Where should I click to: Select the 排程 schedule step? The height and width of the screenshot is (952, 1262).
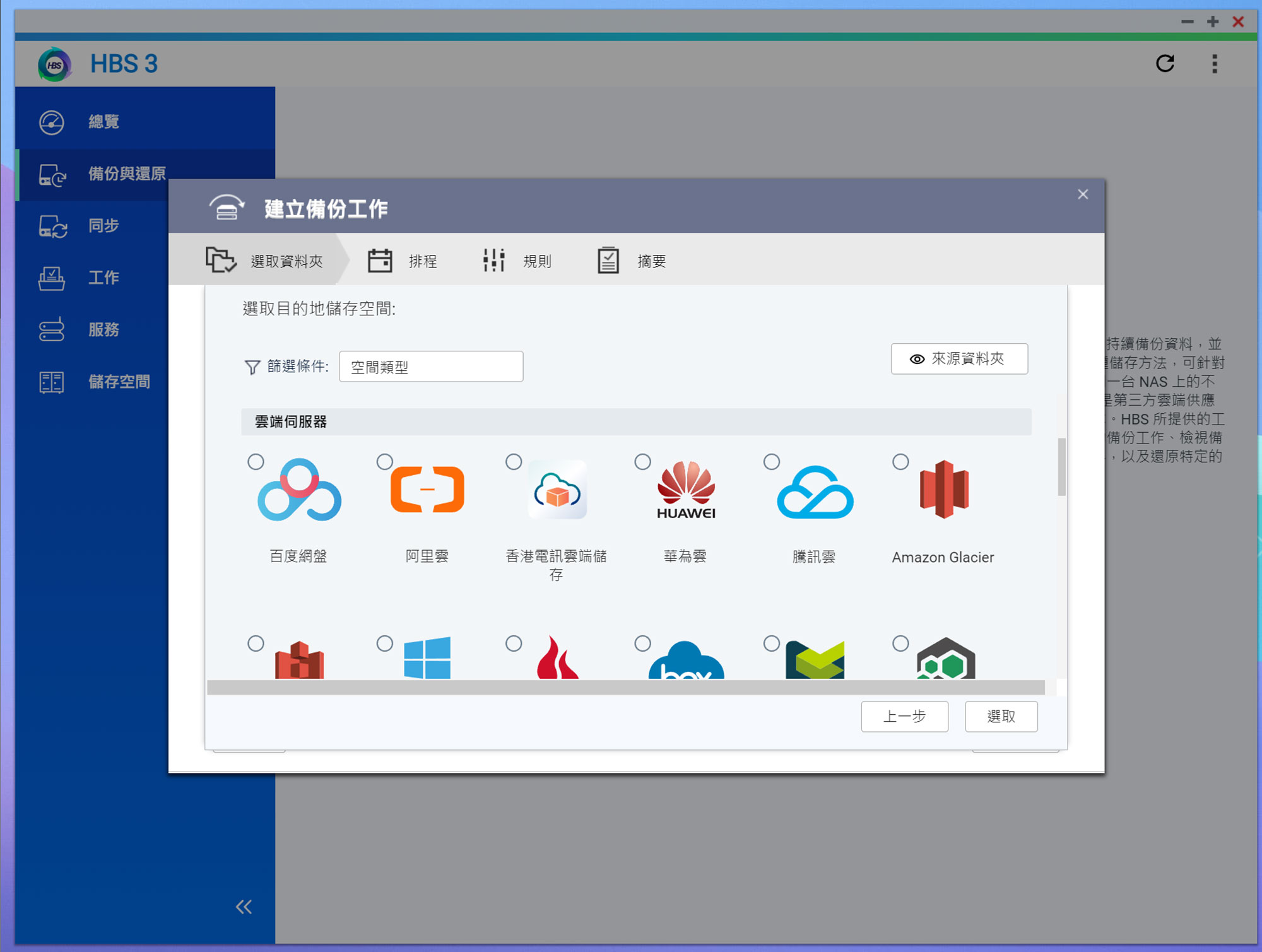403,261
